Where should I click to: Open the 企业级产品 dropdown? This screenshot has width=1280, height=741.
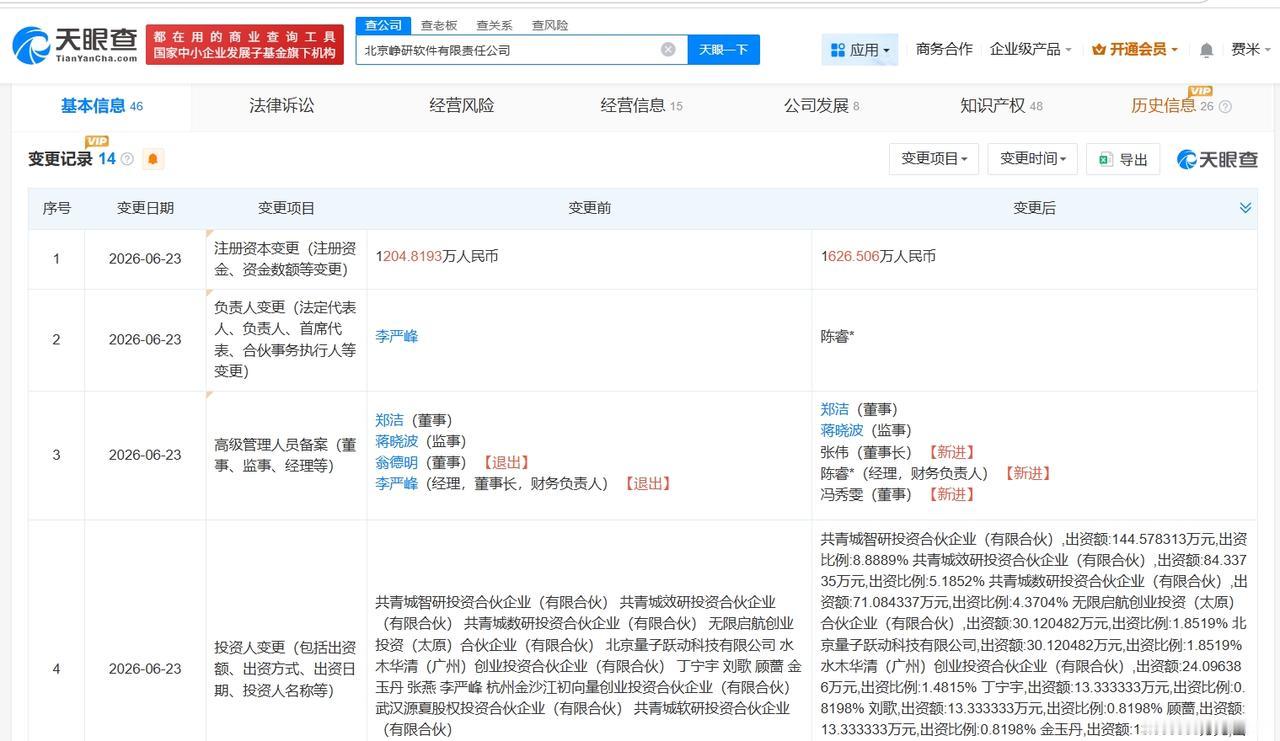pyautogui.click(x=1030, y=49)
